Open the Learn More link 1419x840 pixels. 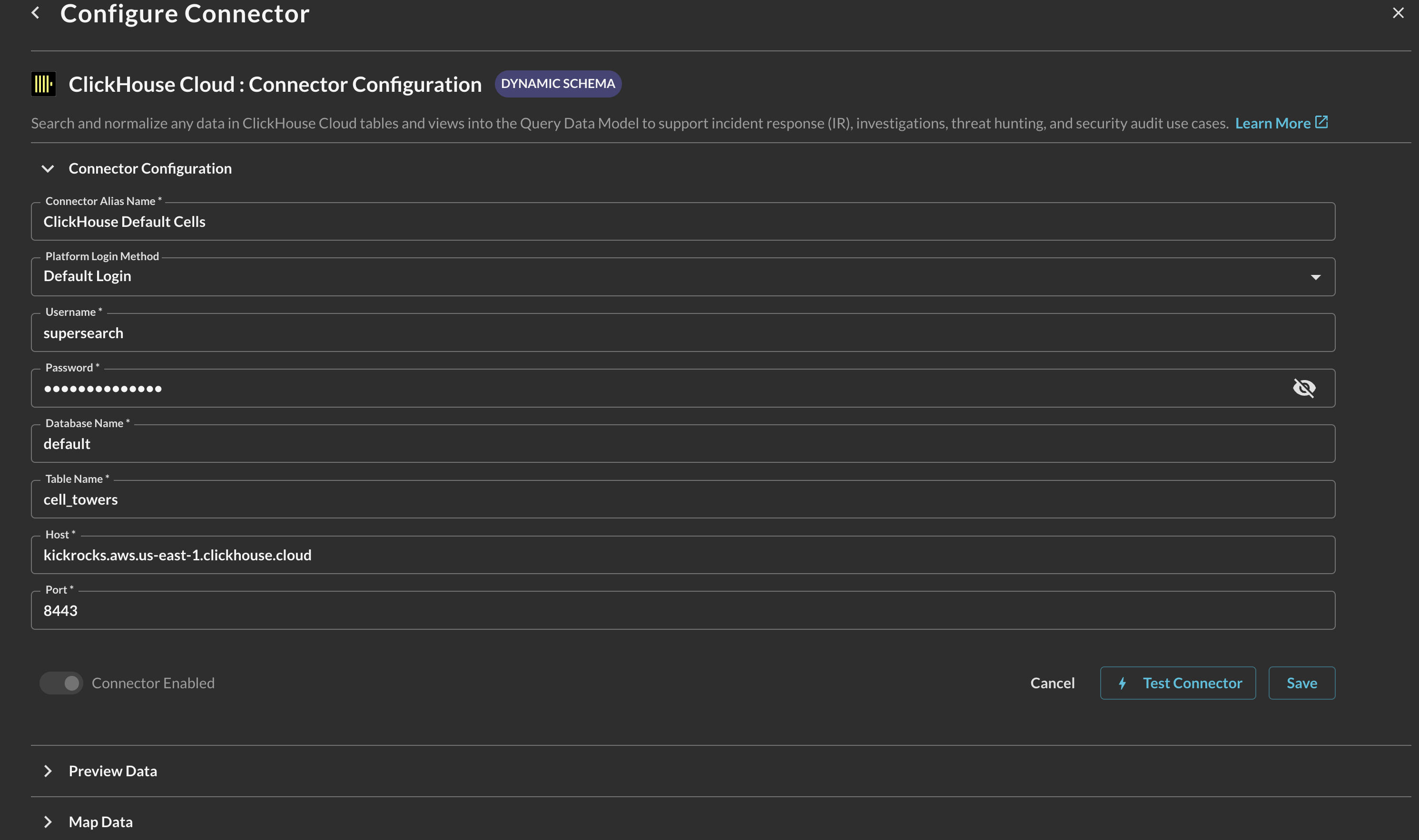click(1272, 123)
